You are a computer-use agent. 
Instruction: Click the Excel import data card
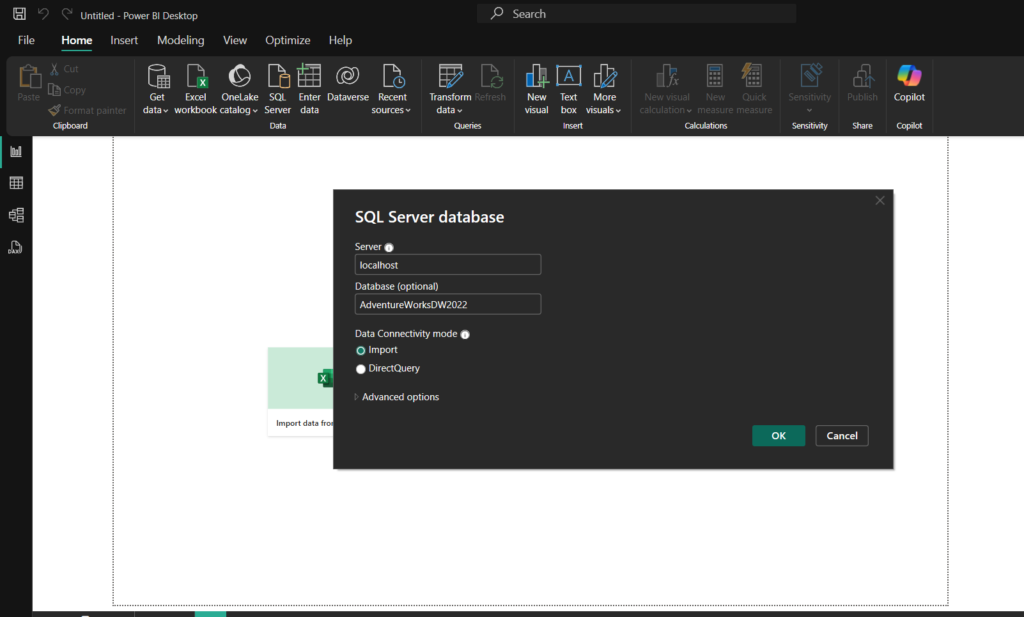(300, 391)
